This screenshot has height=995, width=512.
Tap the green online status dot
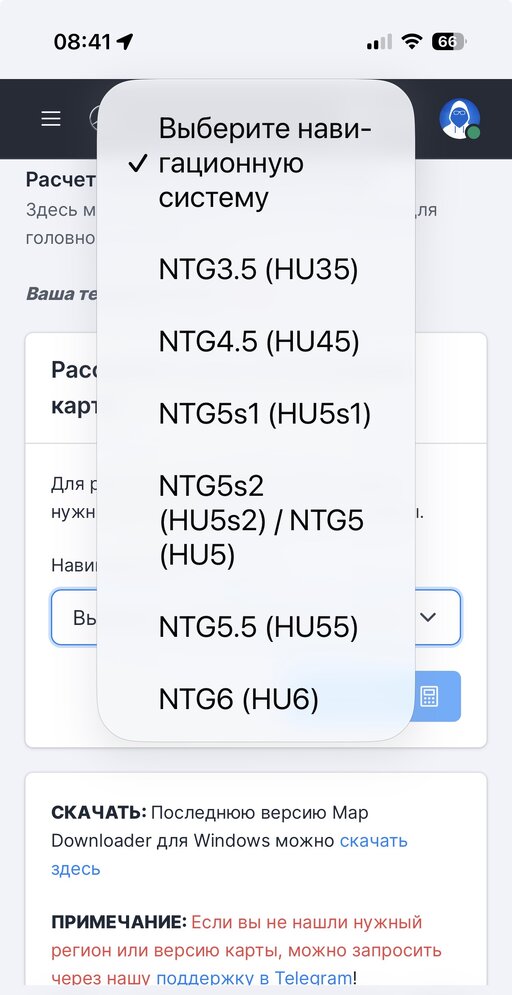473,132
